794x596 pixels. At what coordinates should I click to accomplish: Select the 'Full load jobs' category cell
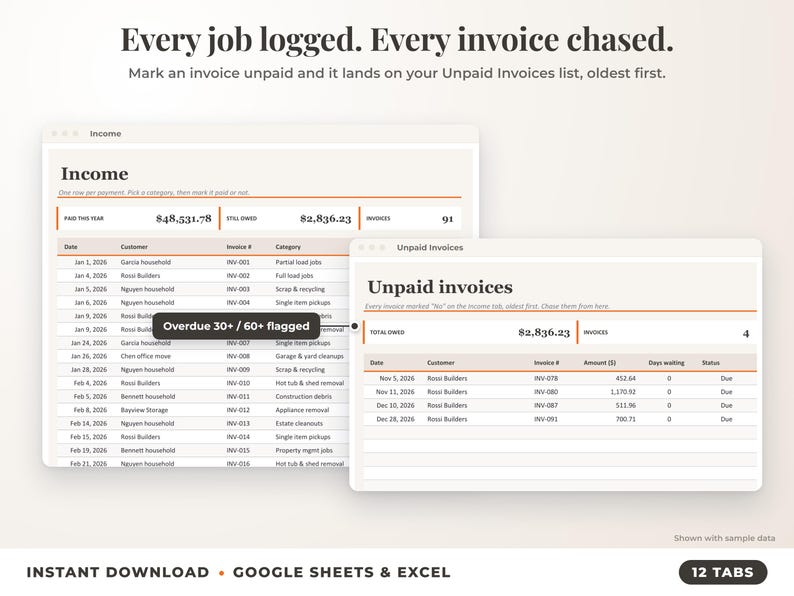tap(294, 276)
